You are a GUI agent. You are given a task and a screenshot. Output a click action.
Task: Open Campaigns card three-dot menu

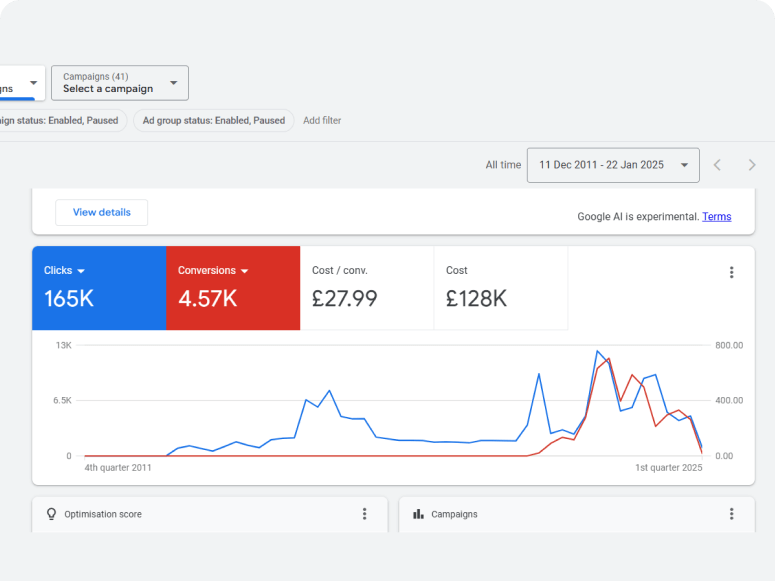731,514
